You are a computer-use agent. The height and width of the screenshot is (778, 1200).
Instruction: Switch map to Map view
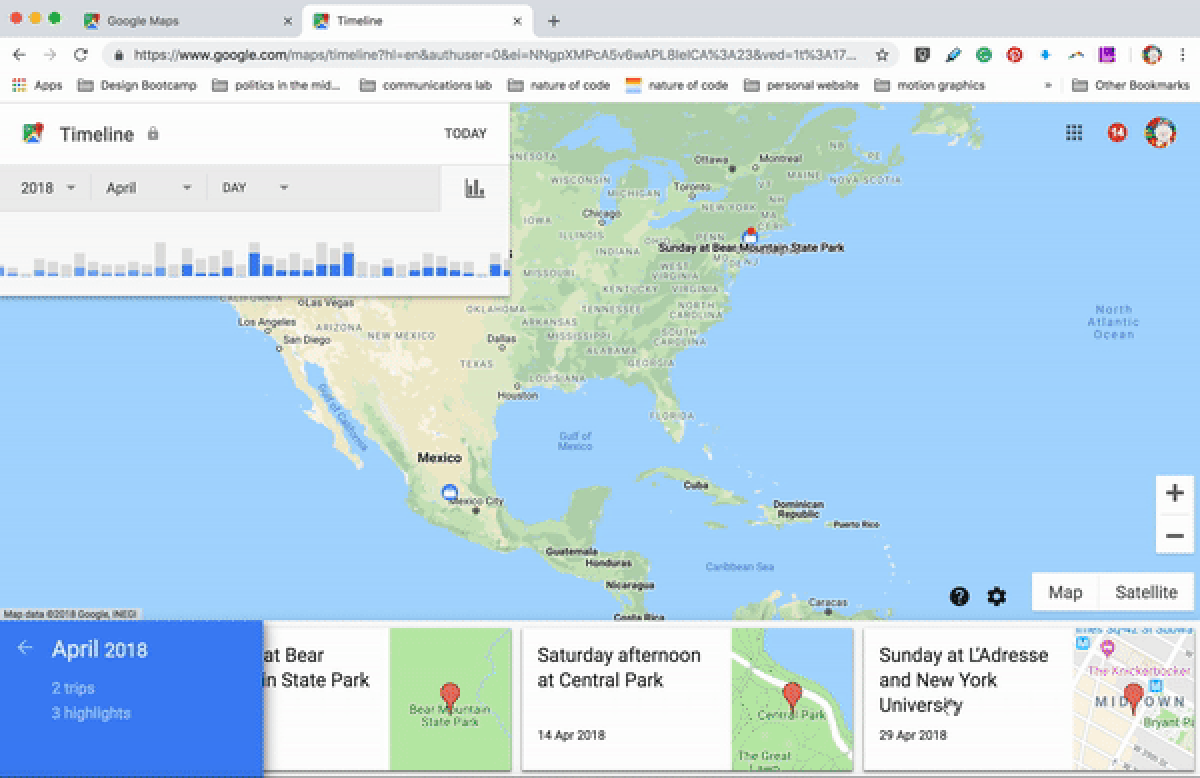coord(1065,592)
